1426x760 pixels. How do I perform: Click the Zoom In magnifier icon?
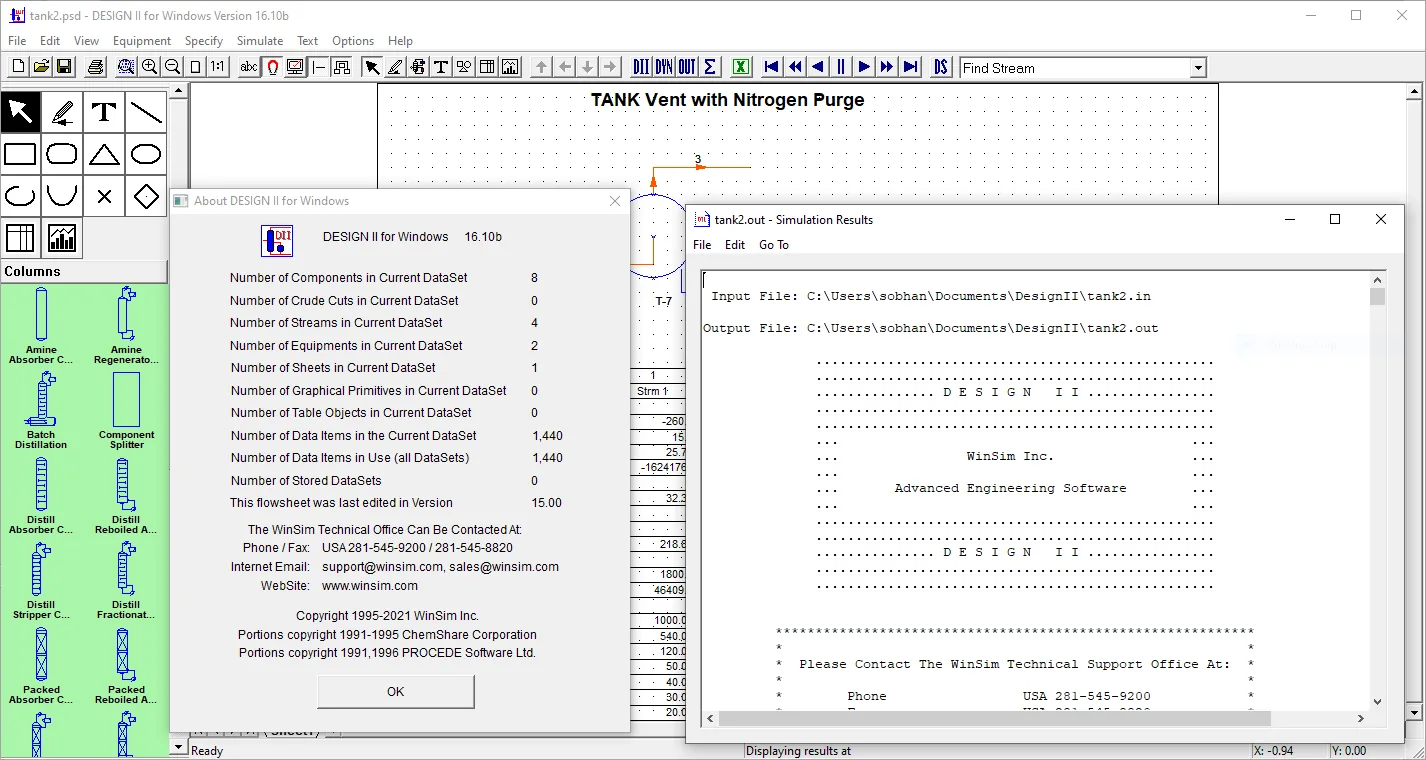pyautogui.click(x=150, y=67)
